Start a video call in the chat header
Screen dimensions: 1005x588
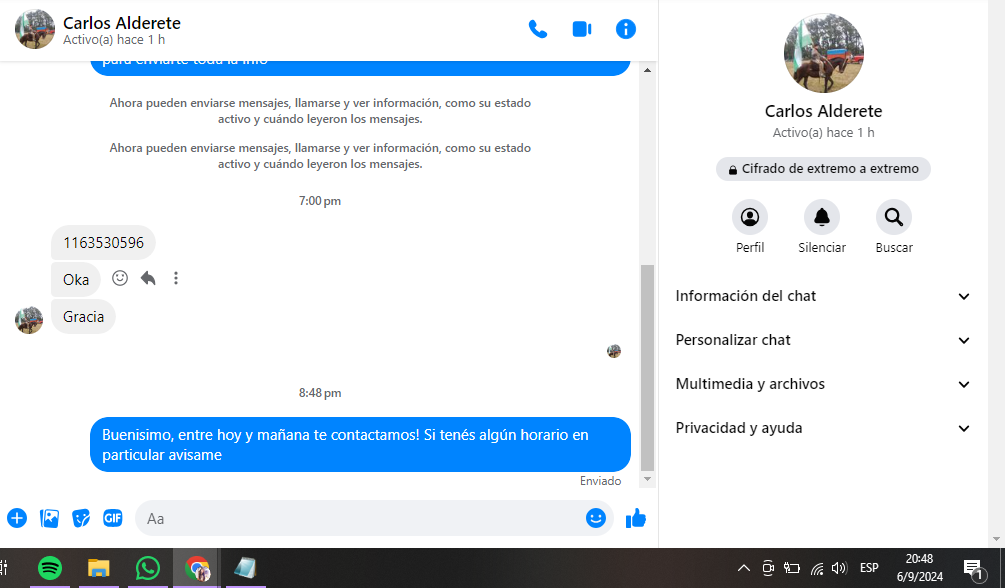click(582, 29)
